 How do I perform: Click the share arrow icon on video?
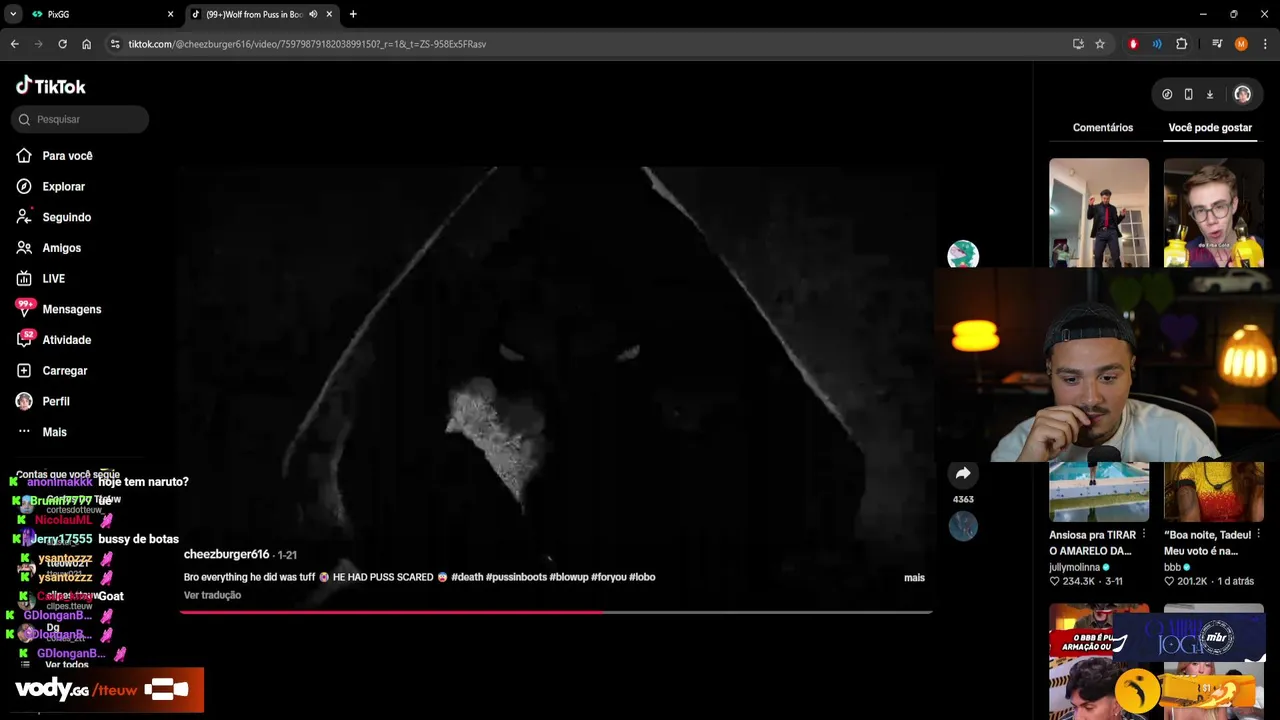pyautogui.click(x=963, y=474)
